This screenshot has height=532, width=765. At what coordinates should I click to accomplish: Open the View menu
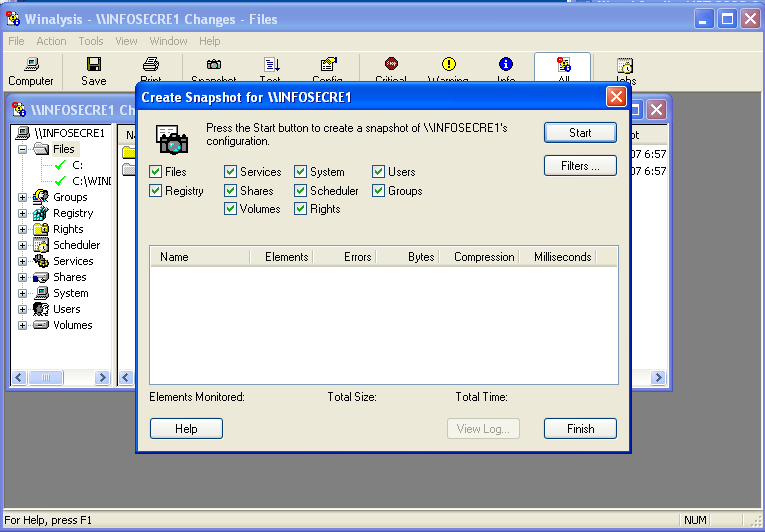pyautogui.click(x=126, y=41)
